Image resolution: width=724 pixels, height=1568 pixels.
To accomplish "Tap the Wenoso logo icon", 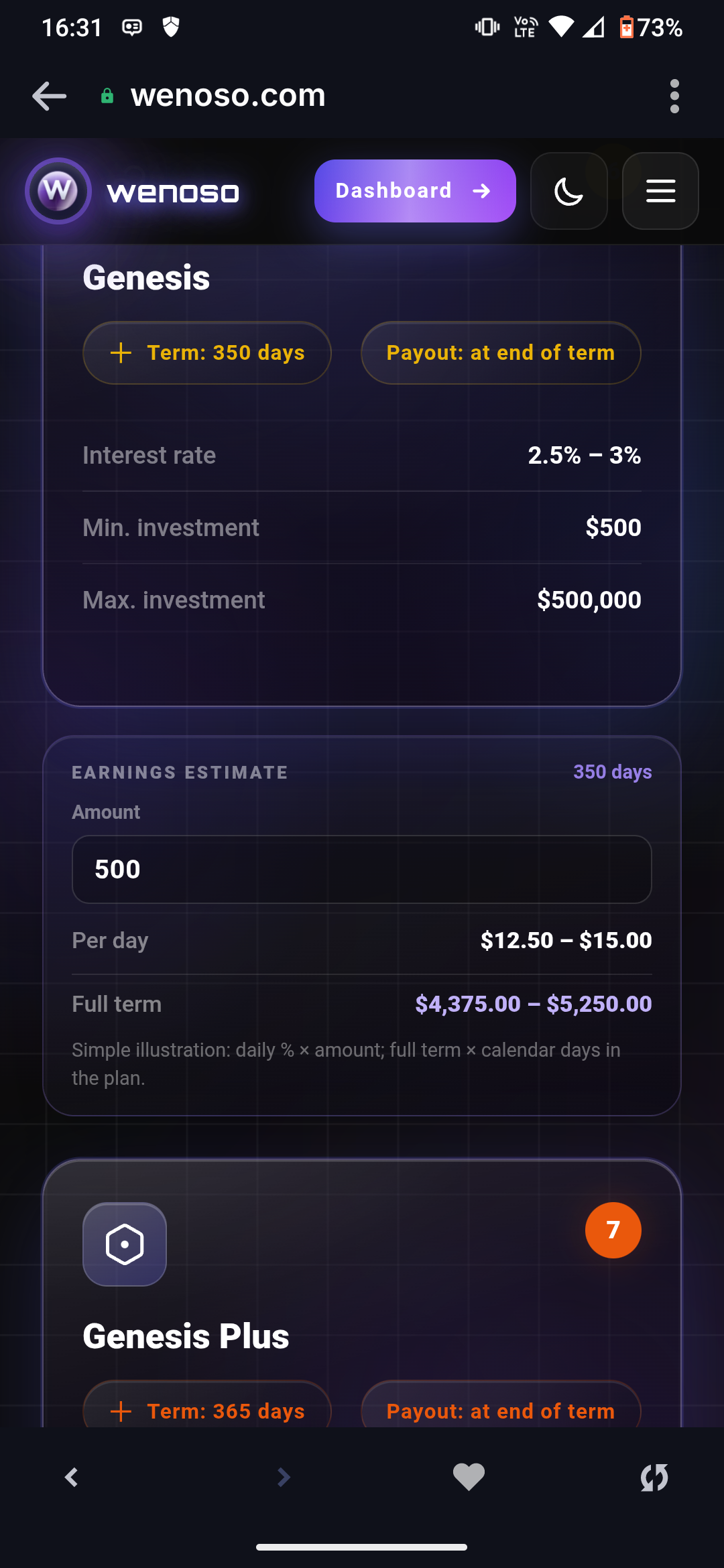I will pos(58,191).
